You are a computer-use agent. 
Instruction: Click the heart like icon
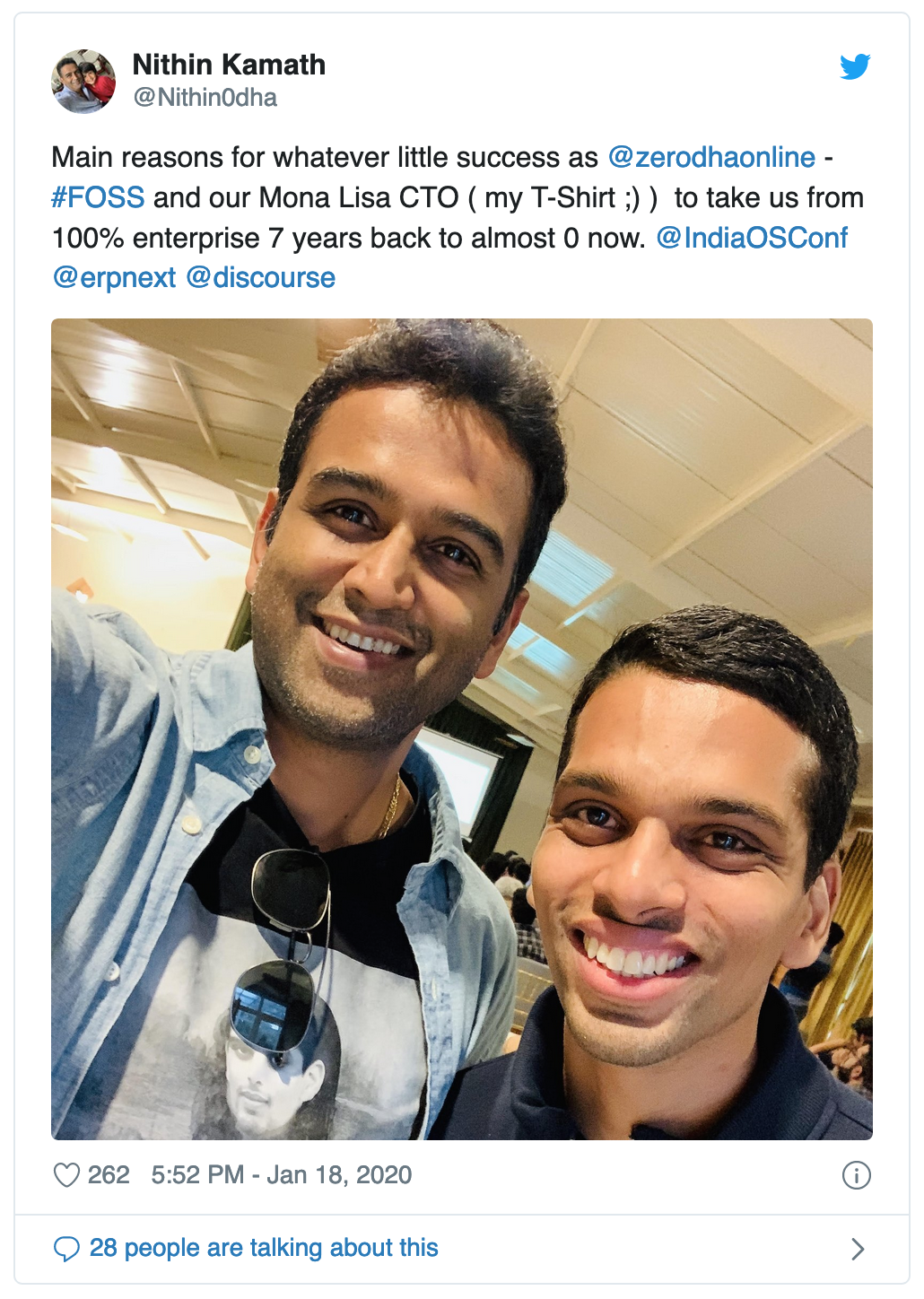point(67,1174)
